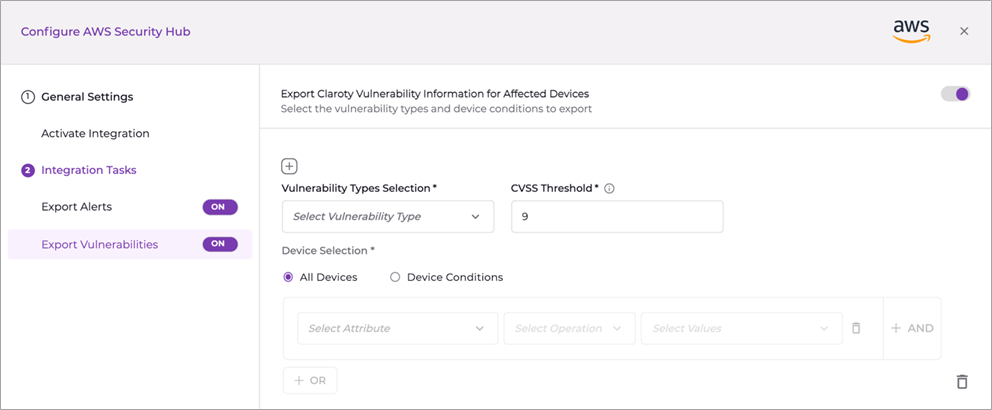
Task: Open the Select Operation dropdown
Action: pos(569,328)
